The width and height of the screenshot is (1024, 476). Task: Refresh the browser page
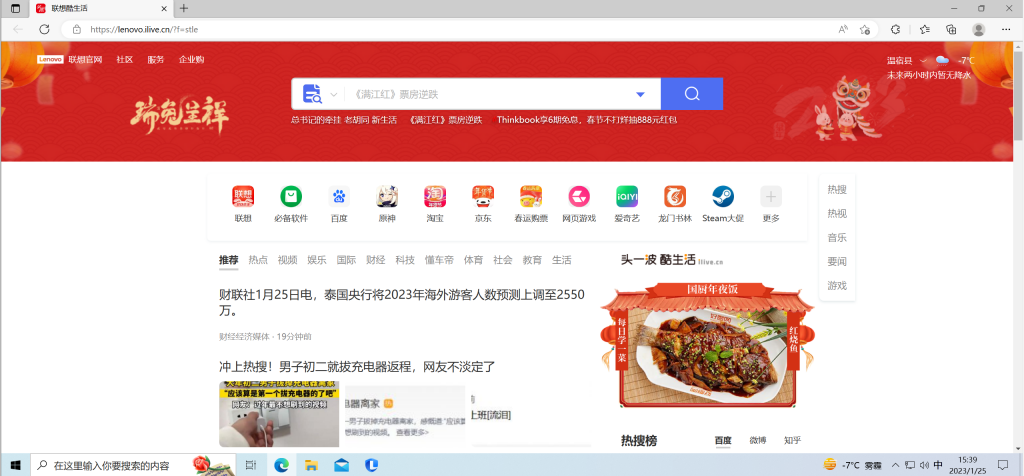pos(44,29)
